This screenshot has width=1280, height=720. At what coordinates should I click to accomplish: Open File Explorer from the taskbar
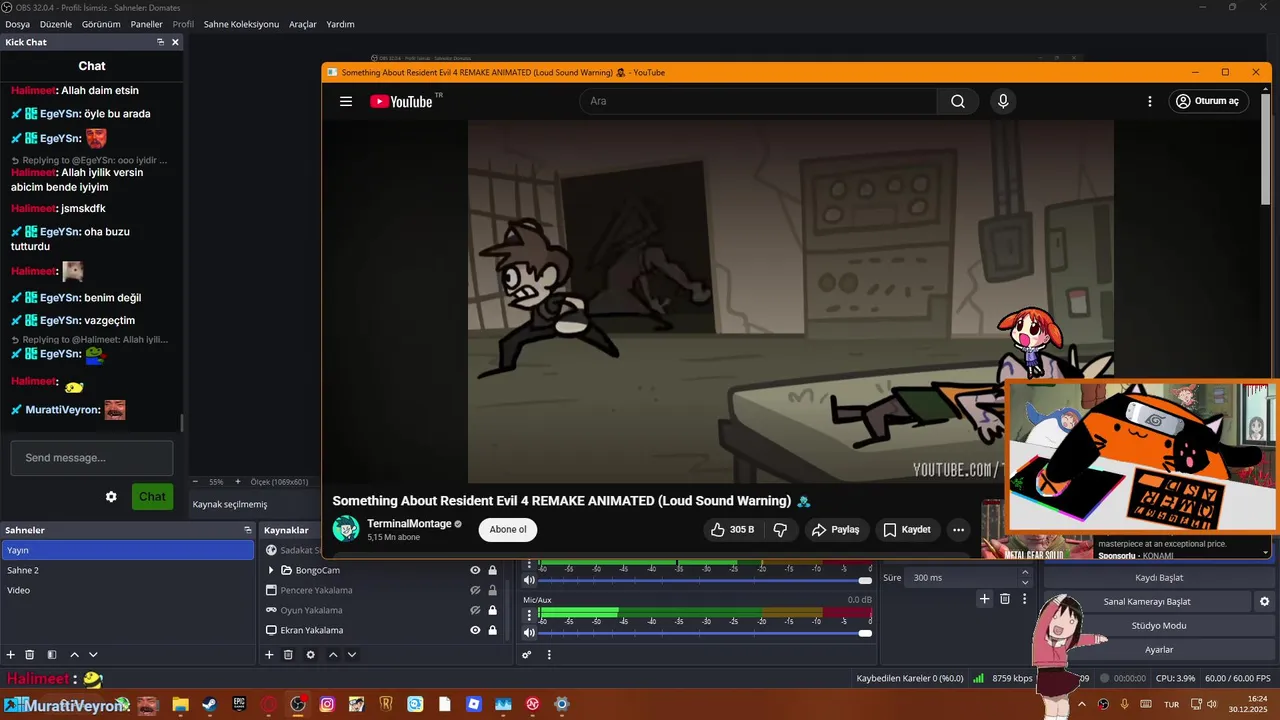pos(180,704)
